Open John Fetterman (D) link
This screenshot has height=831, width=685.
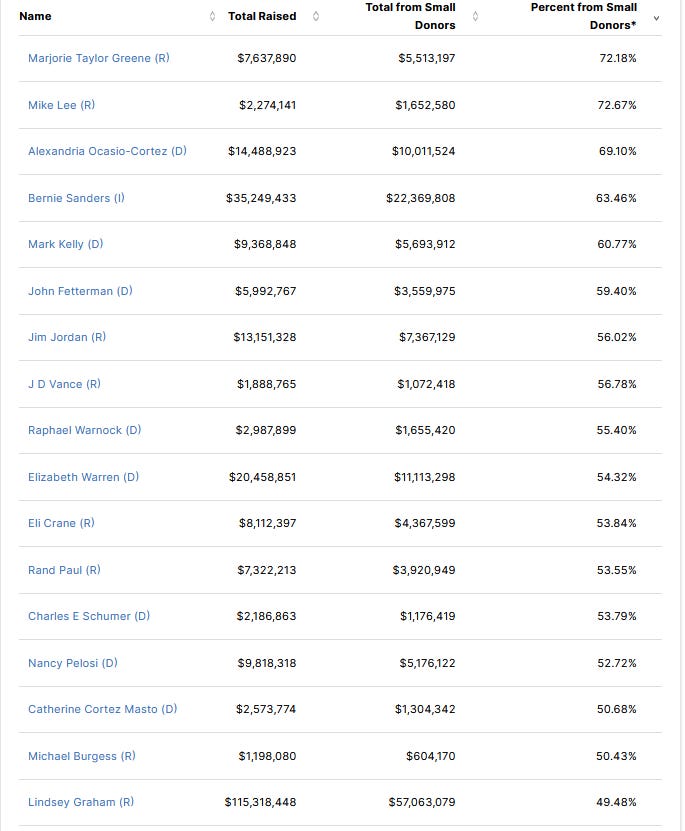[x=81, y=291]
